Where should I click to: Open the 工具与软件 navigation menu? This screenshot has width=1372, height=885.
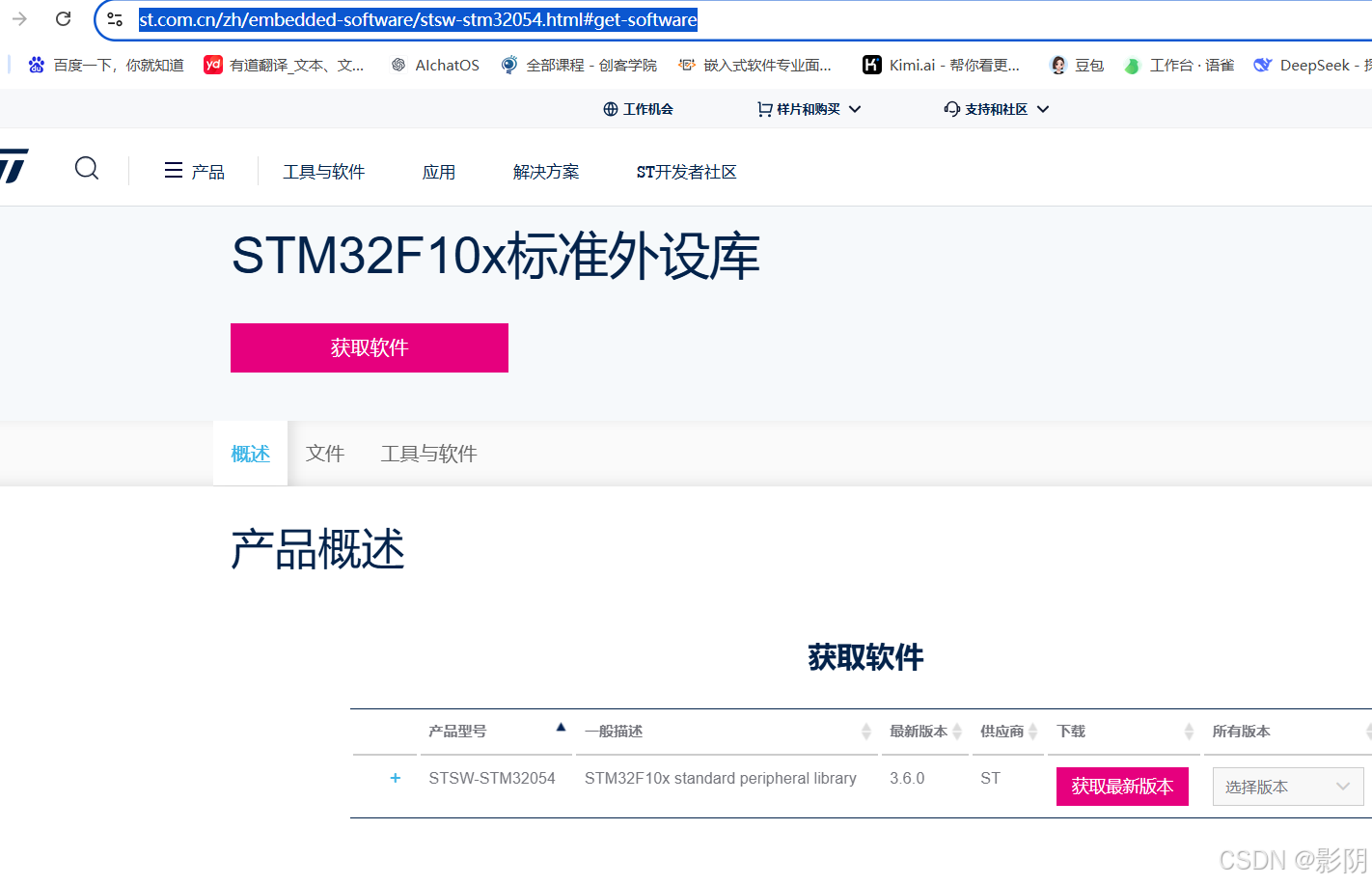[323, 172]
